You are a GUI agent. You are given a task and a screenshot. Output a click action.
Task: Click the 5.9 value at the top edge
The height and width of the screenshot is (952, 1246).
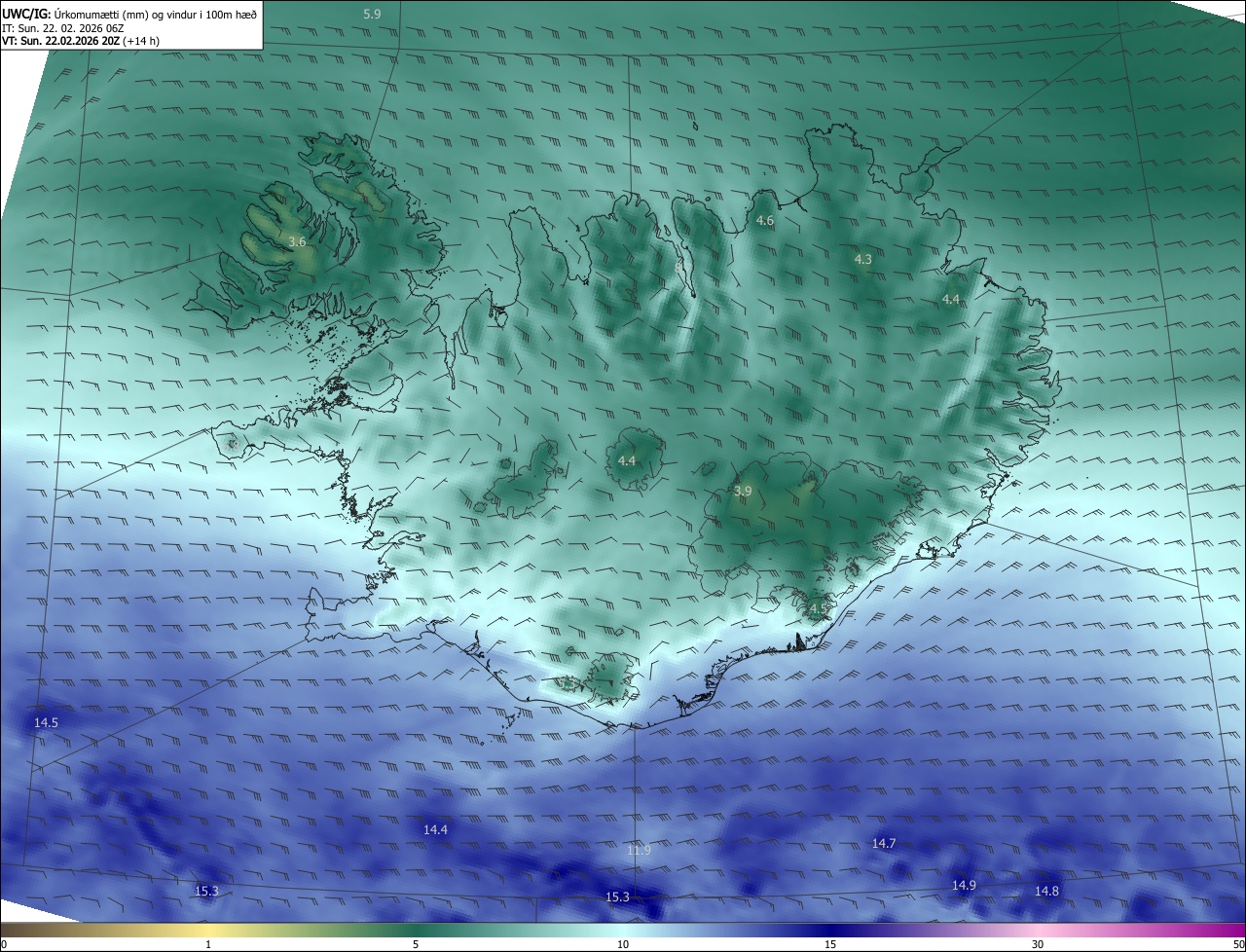pyautogui.click(x=372, y=14)
